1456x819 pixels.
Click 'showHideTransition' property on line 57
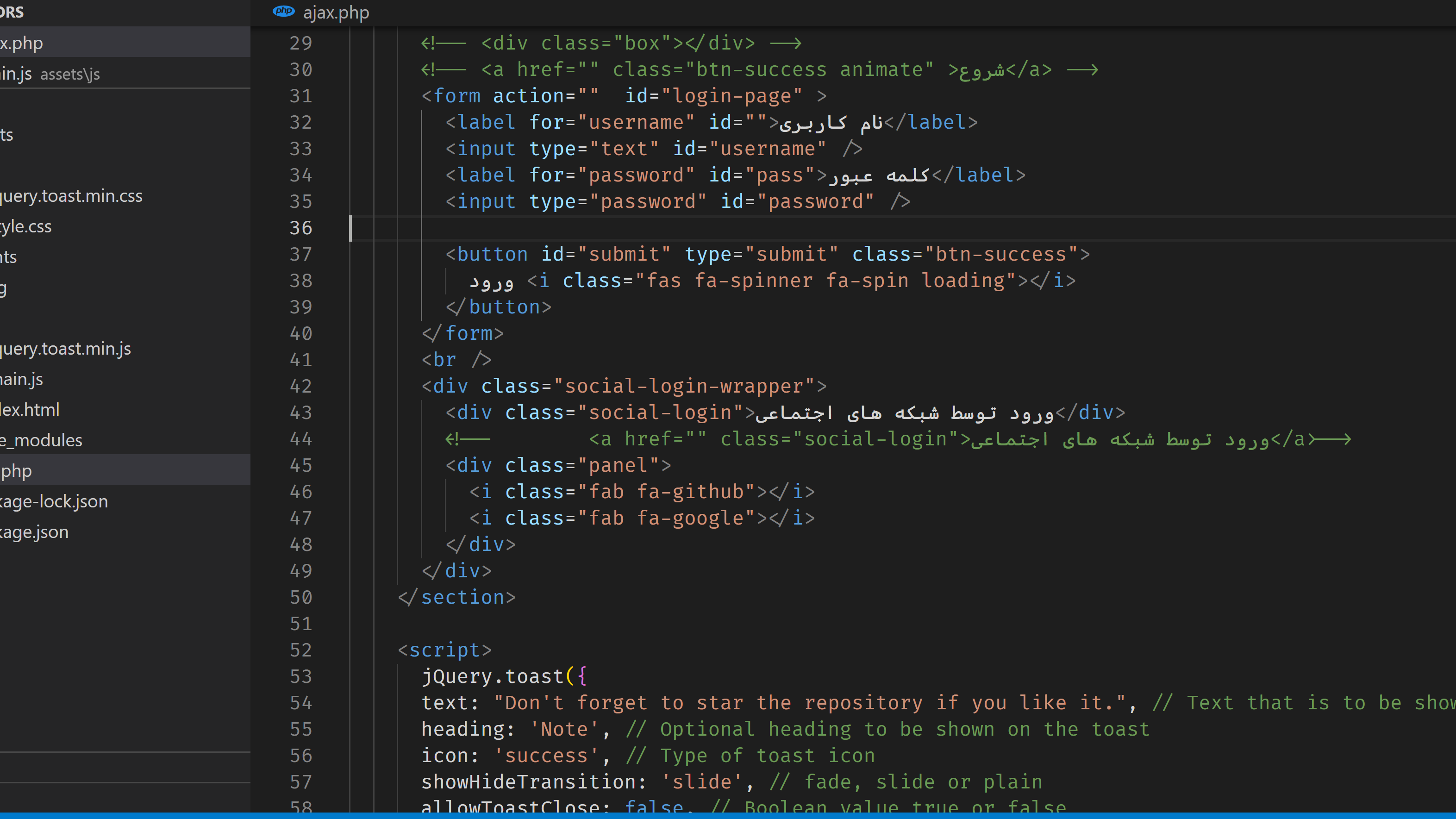coord(528,781)
